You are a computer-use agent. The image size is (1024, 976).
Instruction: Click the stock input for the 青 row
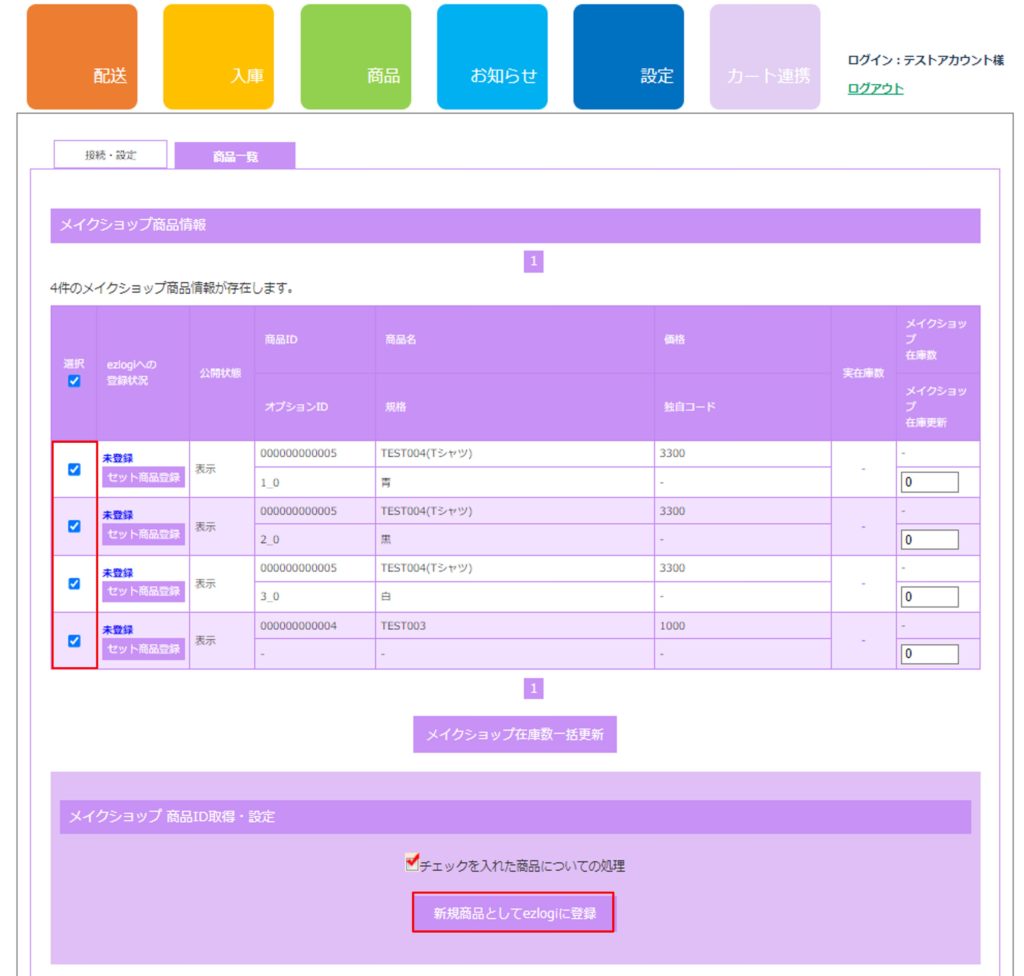929,483
